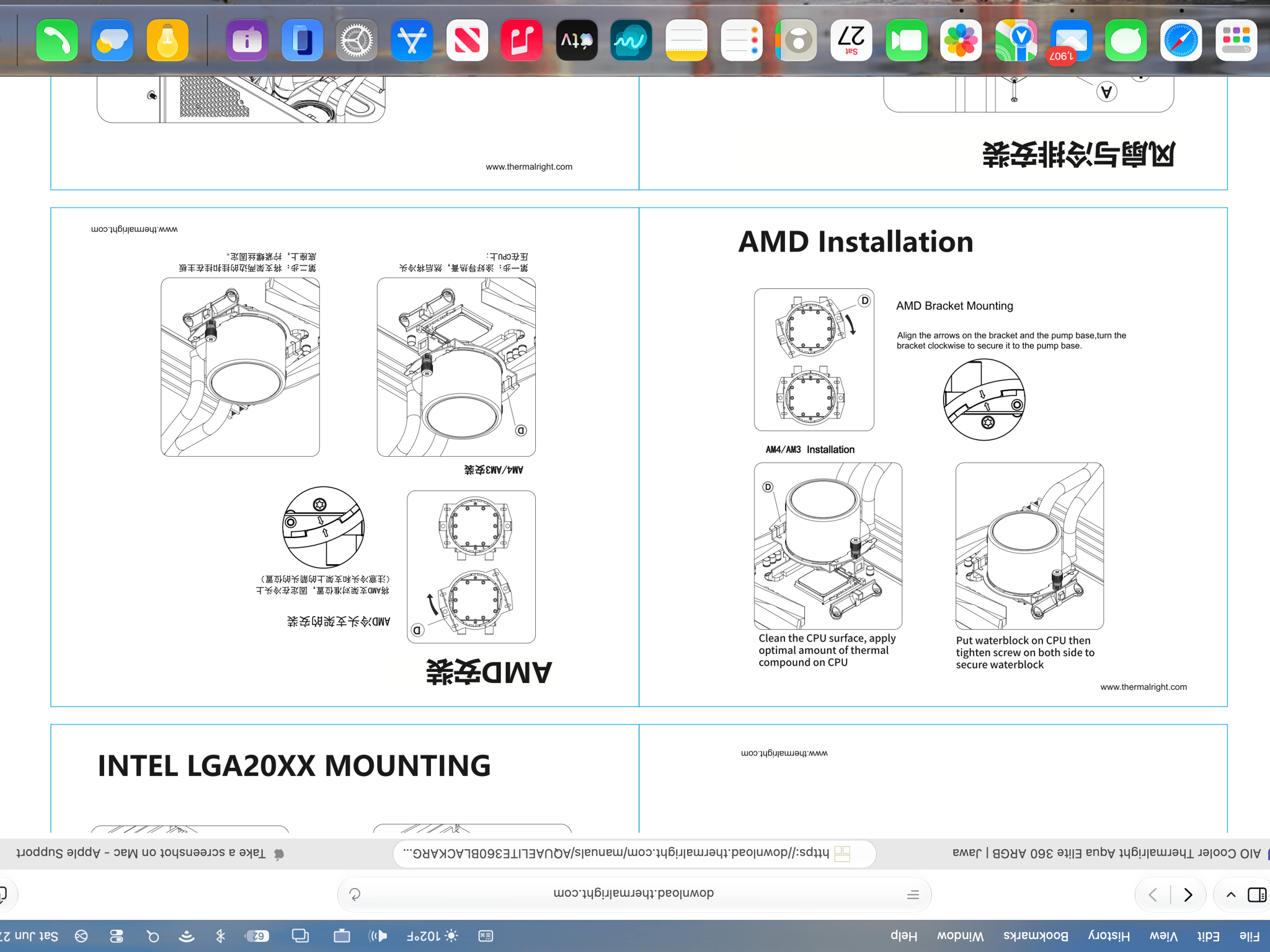
Task: Click the INTEL LGA20XX MOUNTING heading
Action: (x=294, y=765)
